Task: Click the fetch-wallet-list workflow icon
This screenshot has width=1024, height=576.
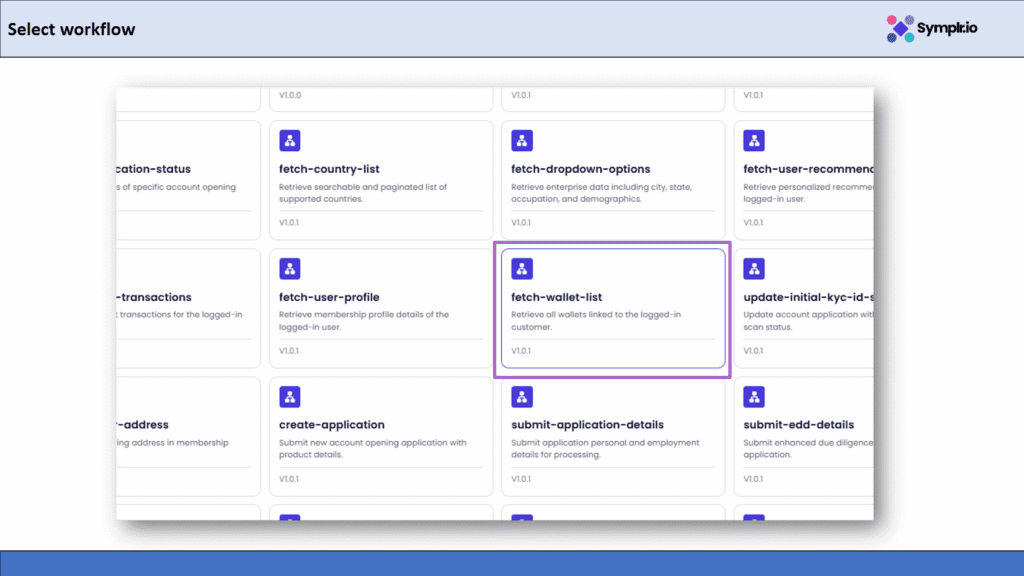Action: point(522,269)
